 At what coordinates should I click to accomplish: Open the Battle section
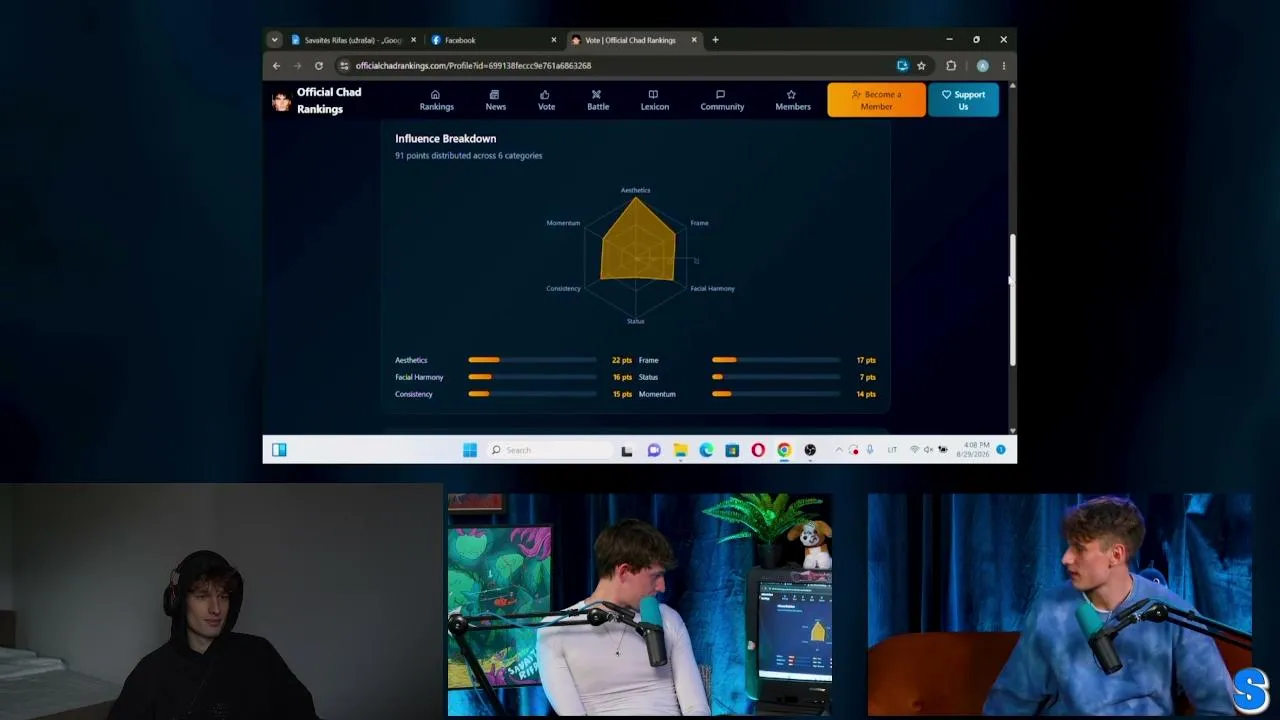598,100
